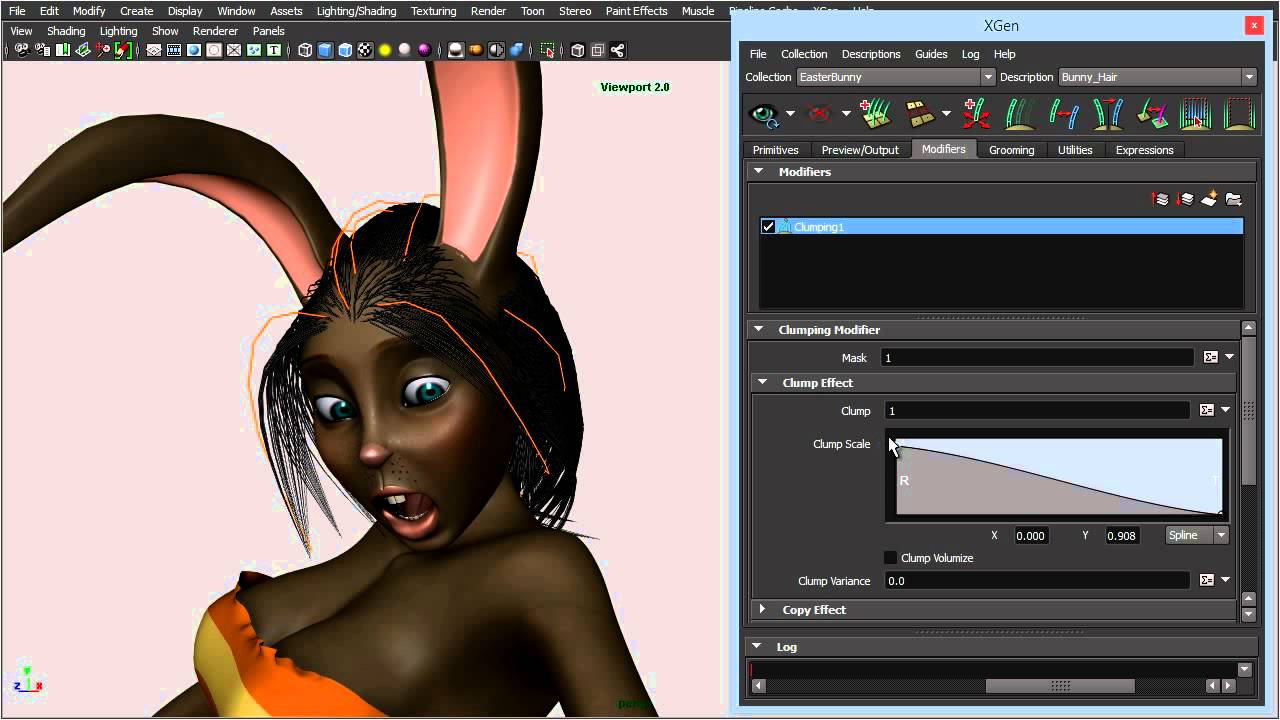Switch to the Grooming tab

click(1011, 150)
